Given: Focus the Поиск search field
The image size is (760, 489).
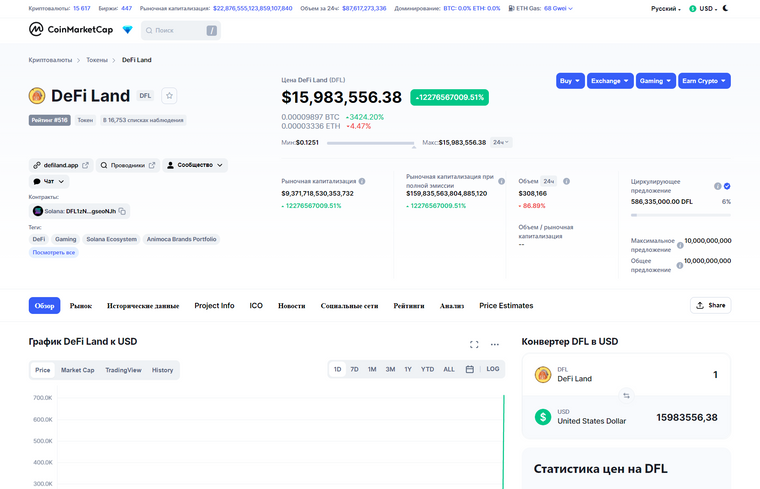Looking at the screenshot, I should pyautogui.click(x=181, y=31).
